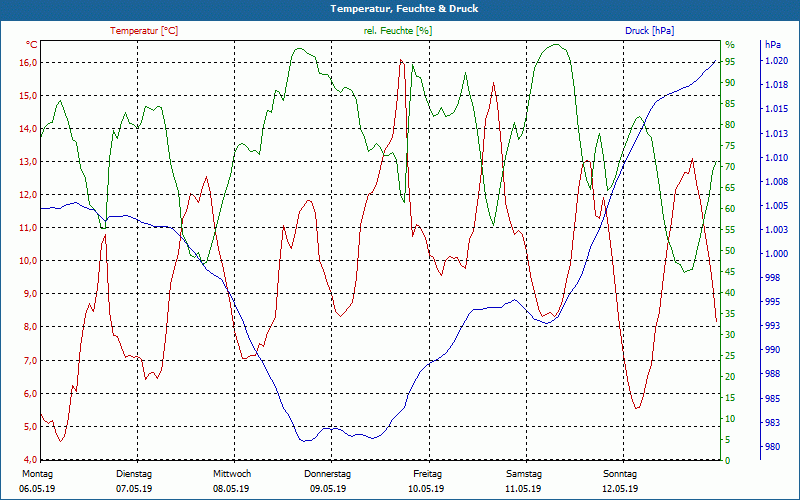800x500 pixels.
Task: Click the blue '1.003' pressure axis value
Action: pyautogui.click(x=776, y=230)
